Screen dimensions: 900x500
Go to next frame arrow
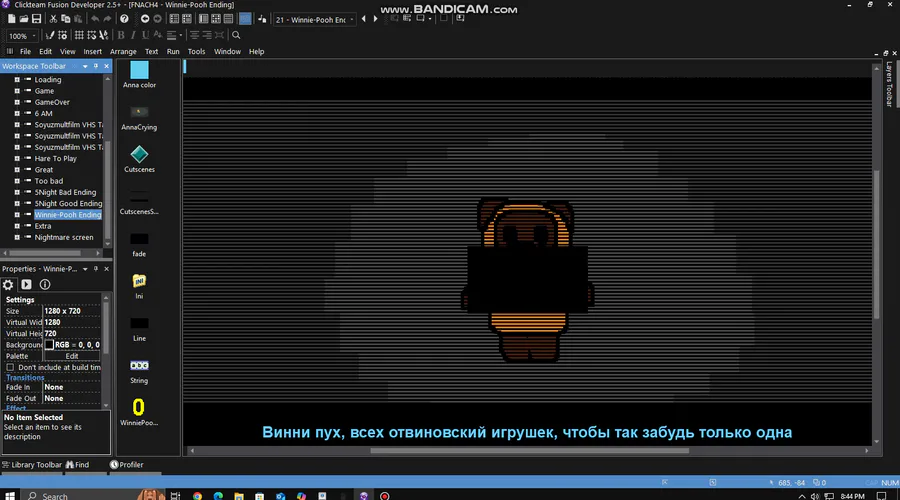point(375,19)
